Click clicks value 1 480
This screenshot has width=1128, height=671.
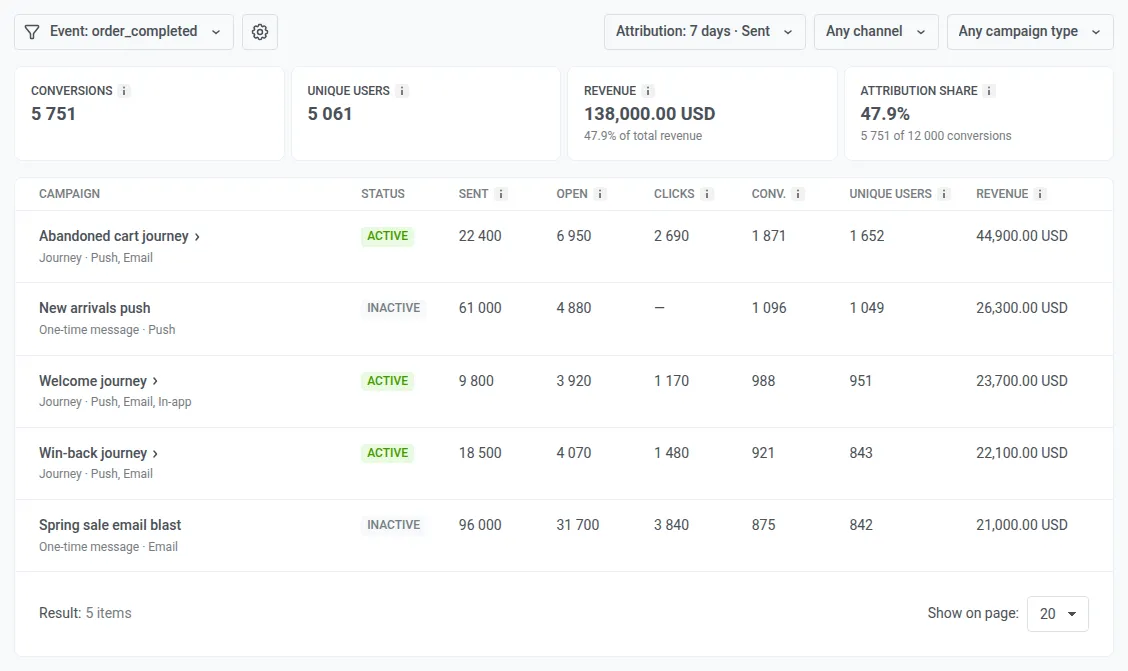coord(671,452)
